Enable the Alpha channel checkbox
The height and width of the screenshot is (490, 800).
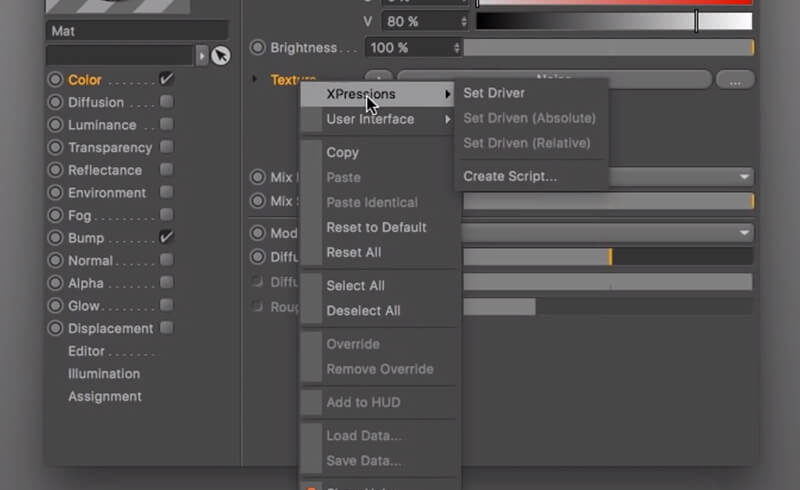pyautogui.click(x=166, y=282)
